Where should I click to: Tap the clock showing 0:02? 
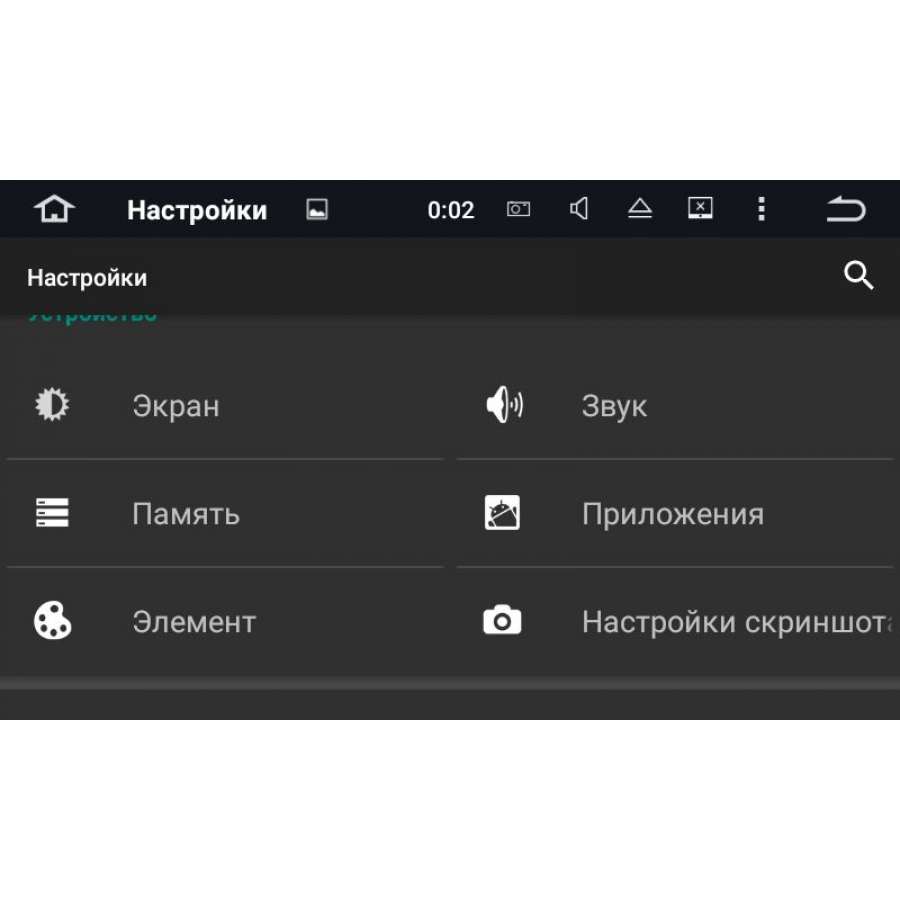(x=451, y=210)
